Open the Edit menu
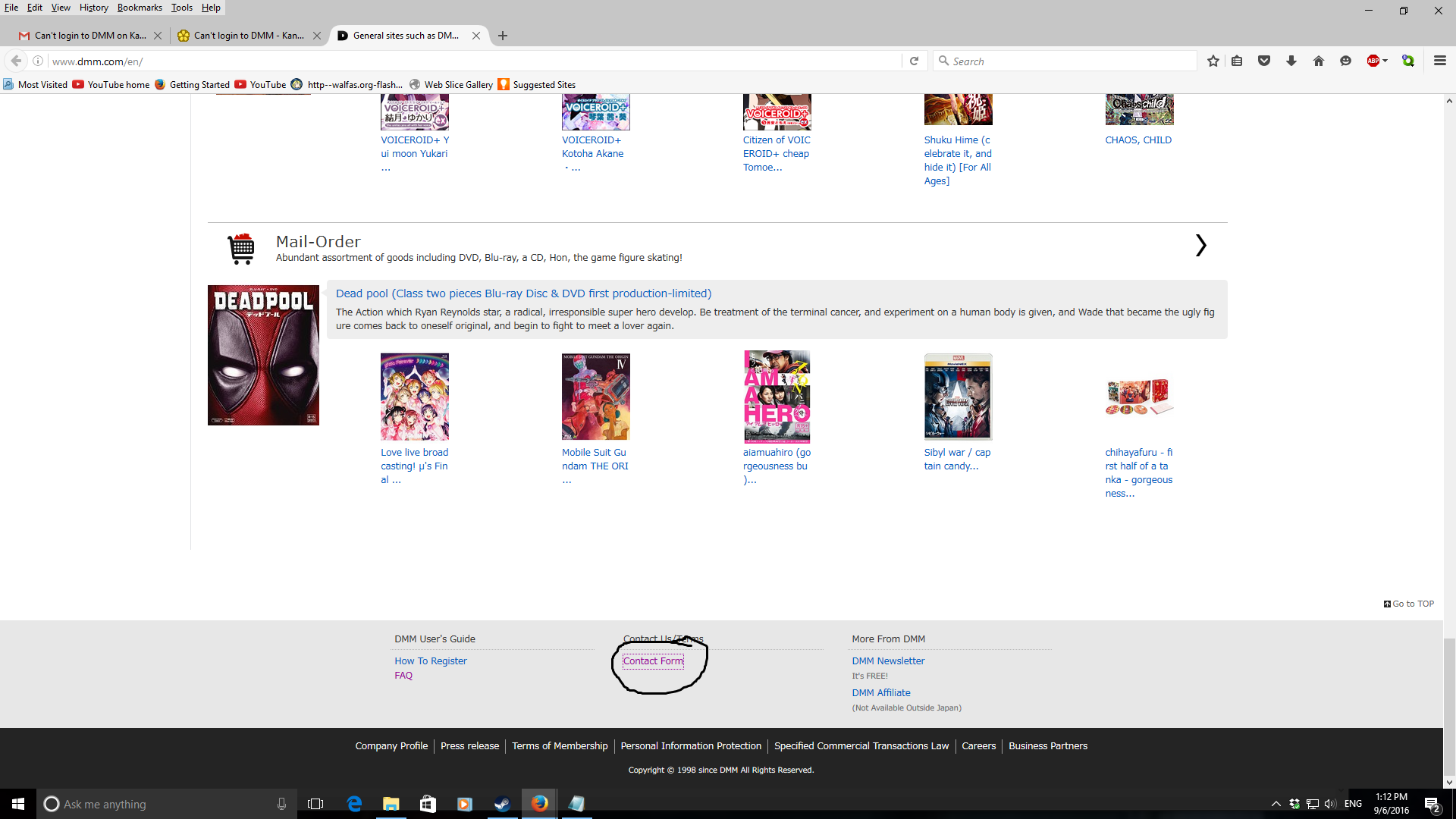The image size is (1456, 819). pos(35,8)
